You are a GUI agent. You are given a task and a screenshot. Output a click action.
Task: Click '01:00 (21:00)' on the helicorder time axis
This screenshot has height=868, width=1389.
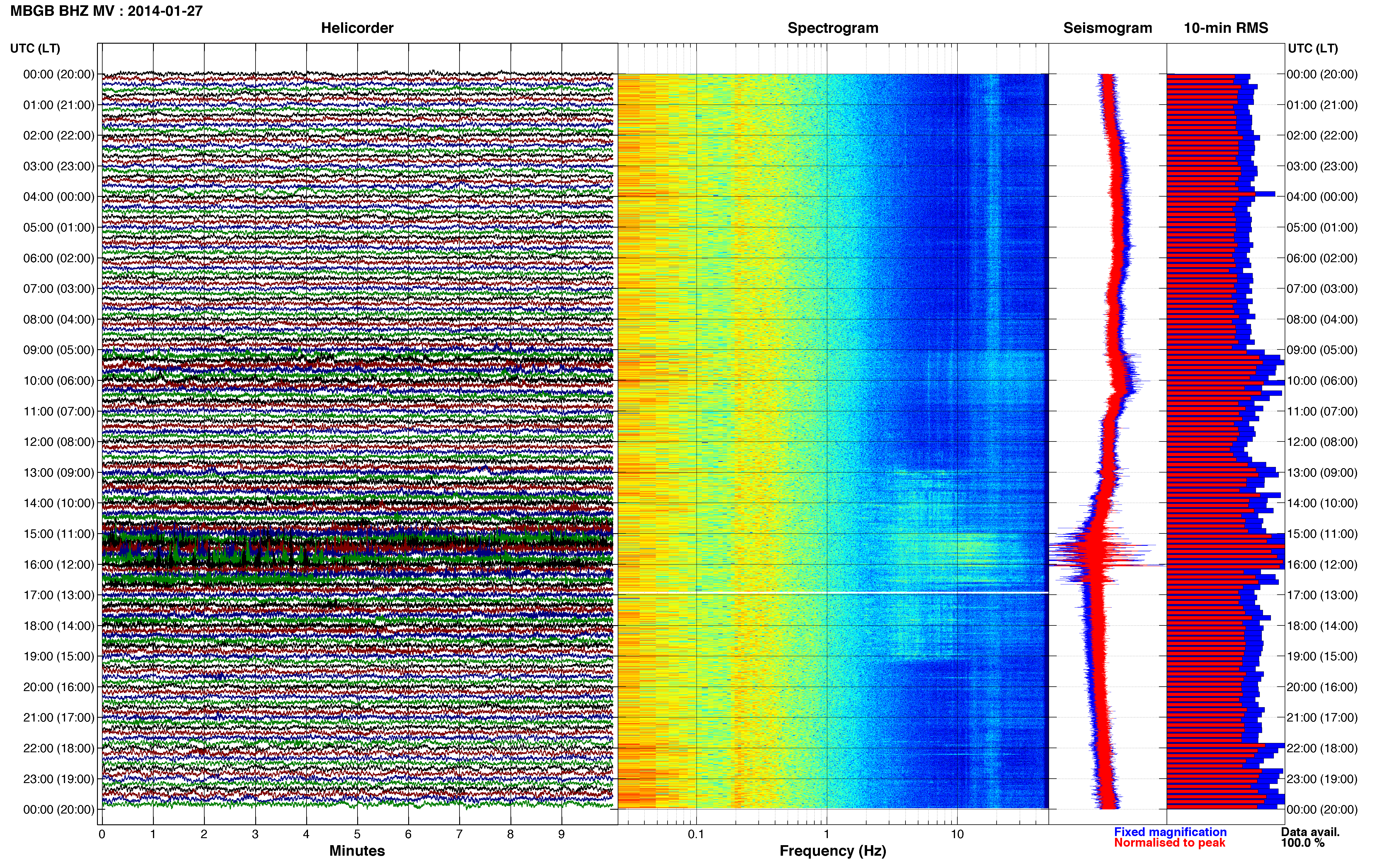[59, 105]
